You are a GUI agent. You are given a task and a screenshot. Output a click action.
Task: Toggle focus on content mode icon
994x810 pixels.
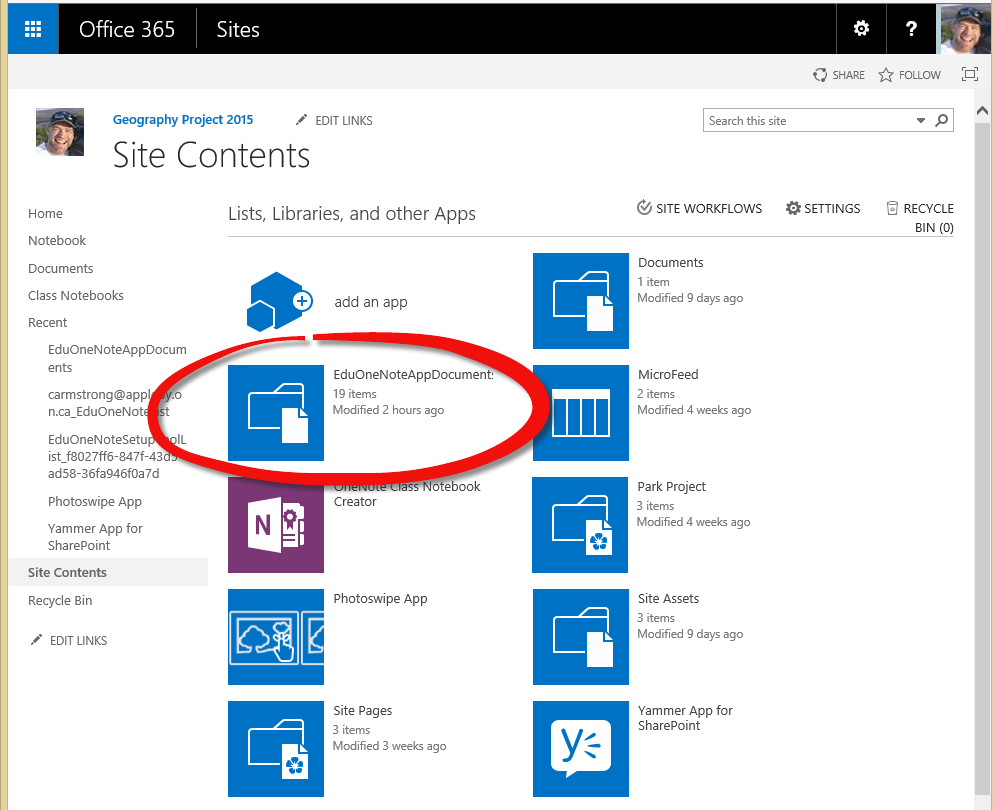pyautogui.click(x=969, y=75)
